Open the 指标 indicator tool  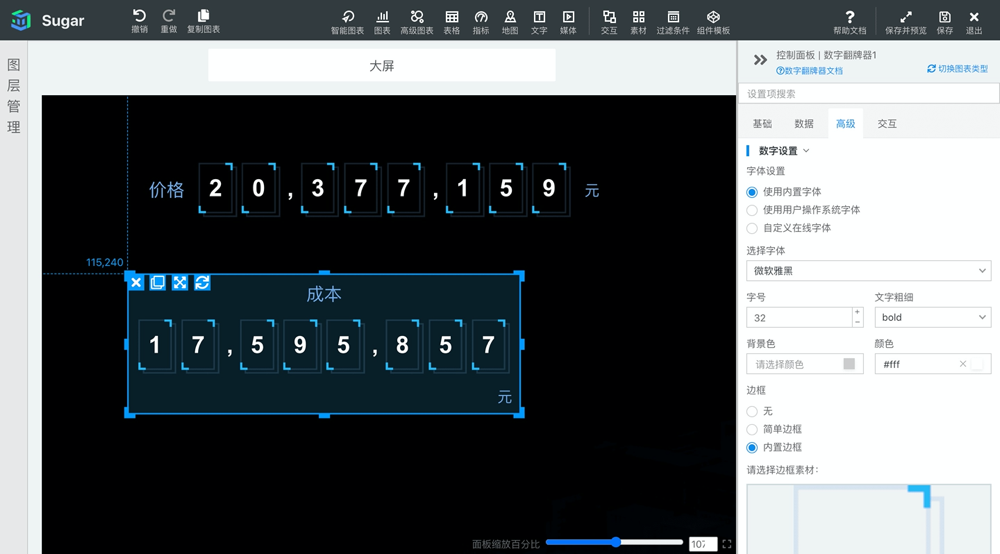[481, 22]
